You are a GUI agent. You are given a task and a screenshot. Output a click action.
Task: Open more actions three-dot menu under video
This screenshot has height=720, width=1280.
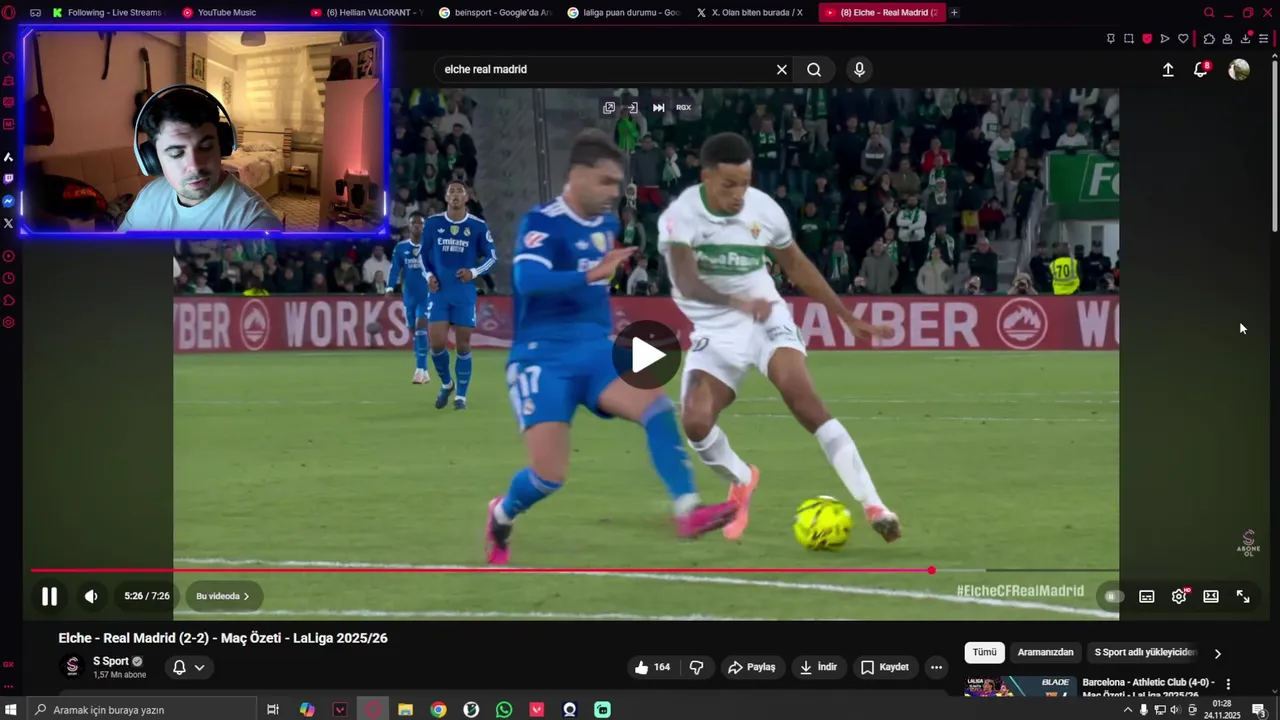coord(936,667)
